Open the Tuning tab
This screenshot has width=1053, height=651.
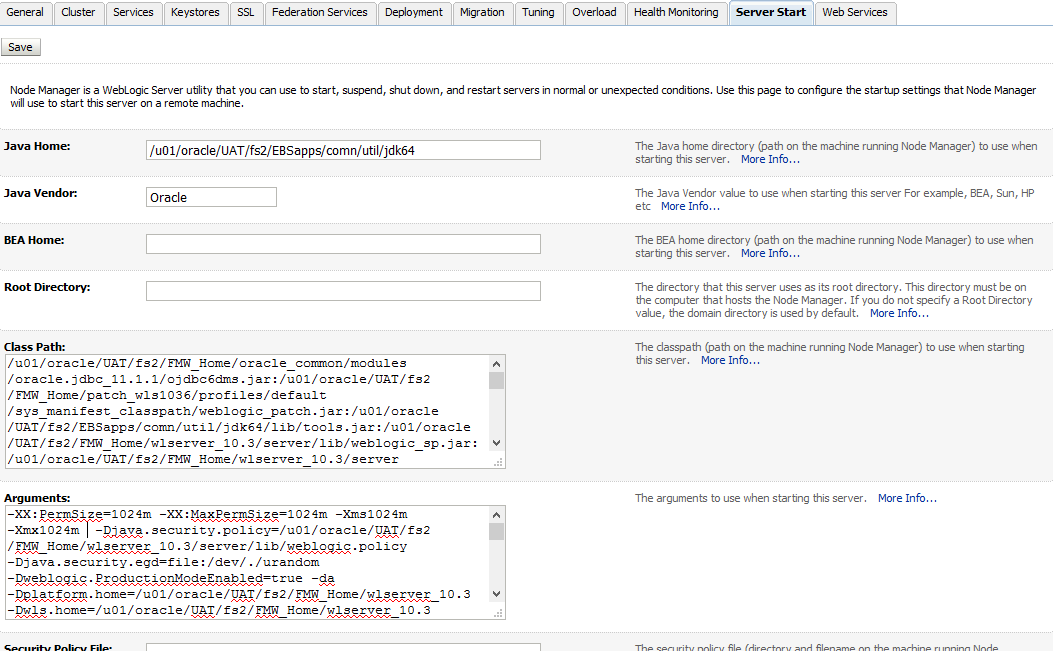[x=538, y=12]
